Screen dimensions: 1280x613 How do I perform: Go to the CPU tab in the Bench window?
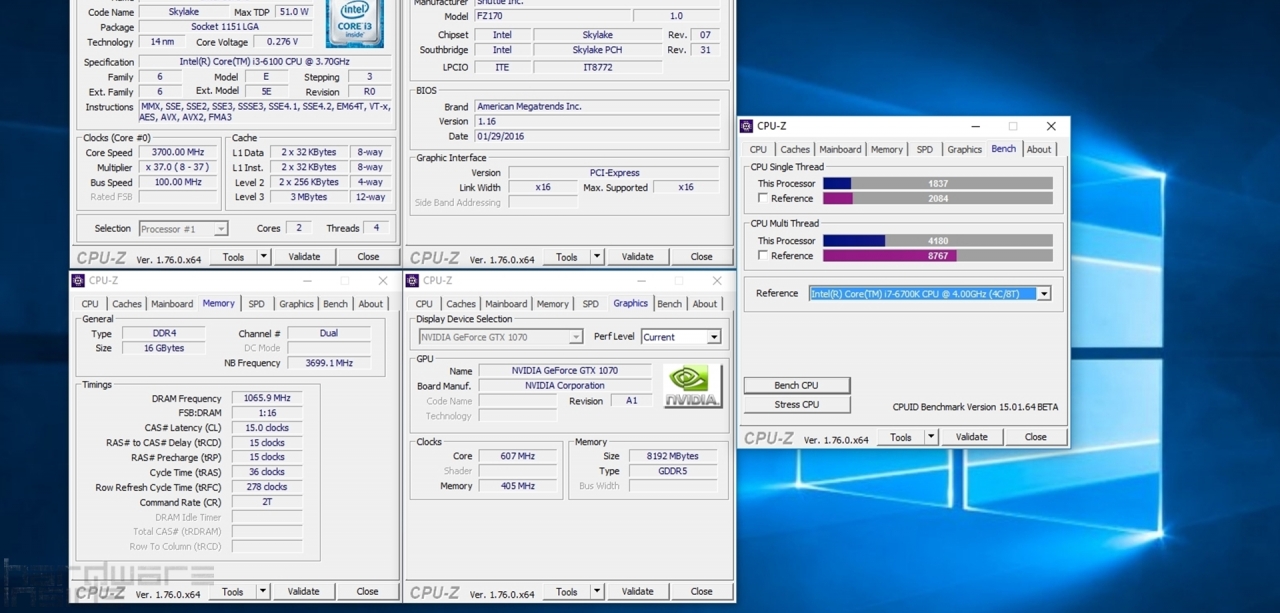[x=759, y=150]
